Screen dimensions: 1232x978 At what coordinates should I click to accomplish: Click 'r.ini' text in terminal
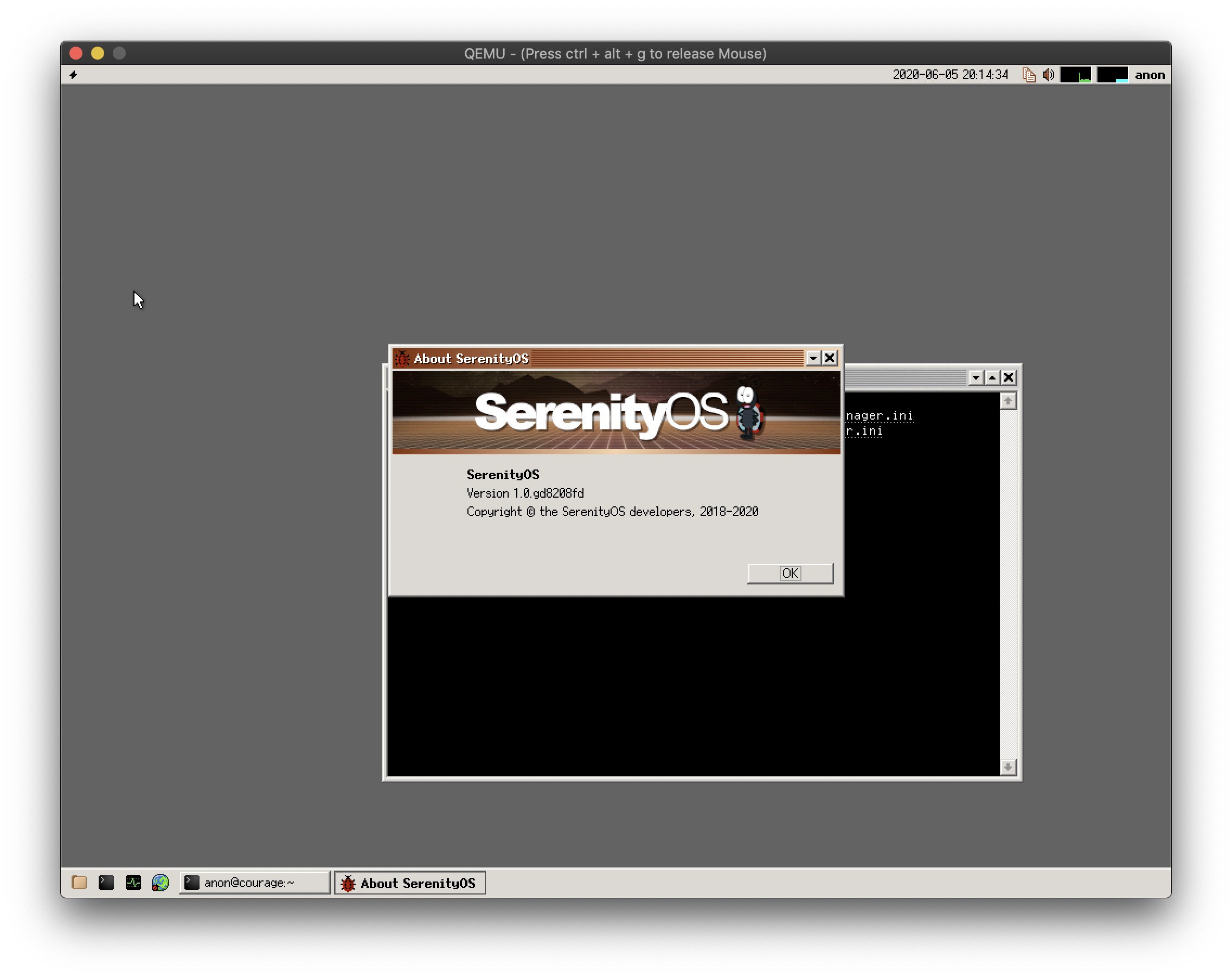point(864,432)
